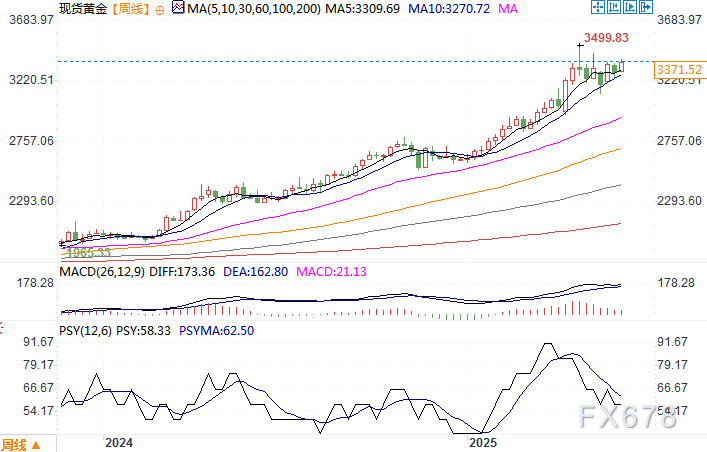
Task: Click the 3371.52 current price tag
Action: [x=677, y=68]
